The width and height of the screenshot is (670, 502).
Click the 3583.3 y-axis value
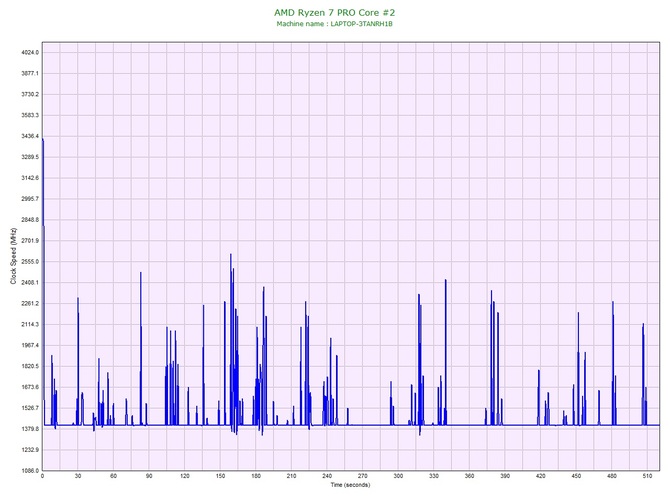point(30,115)
